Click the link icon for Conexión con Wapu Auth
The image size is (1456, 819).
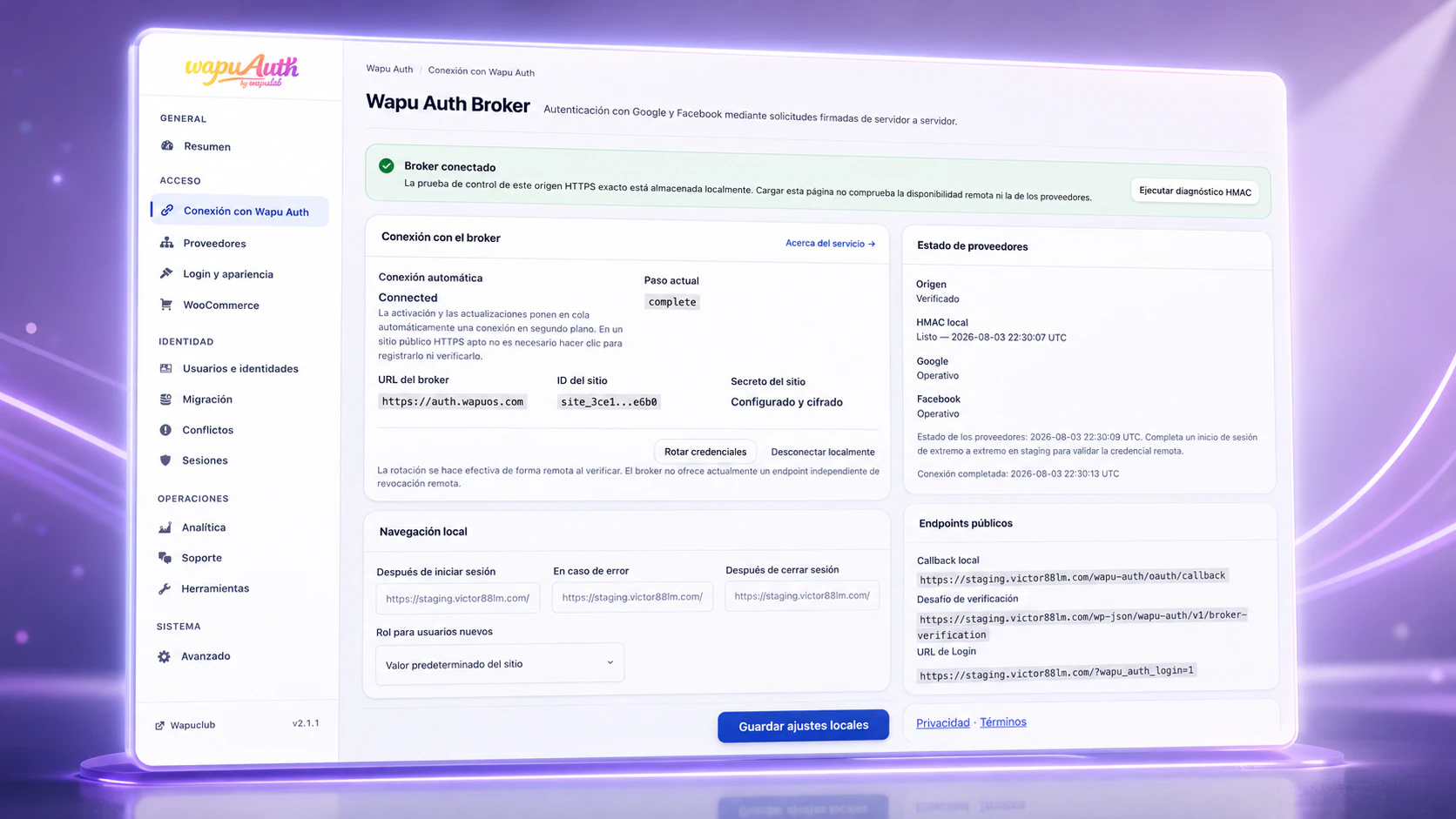point(167,210)
